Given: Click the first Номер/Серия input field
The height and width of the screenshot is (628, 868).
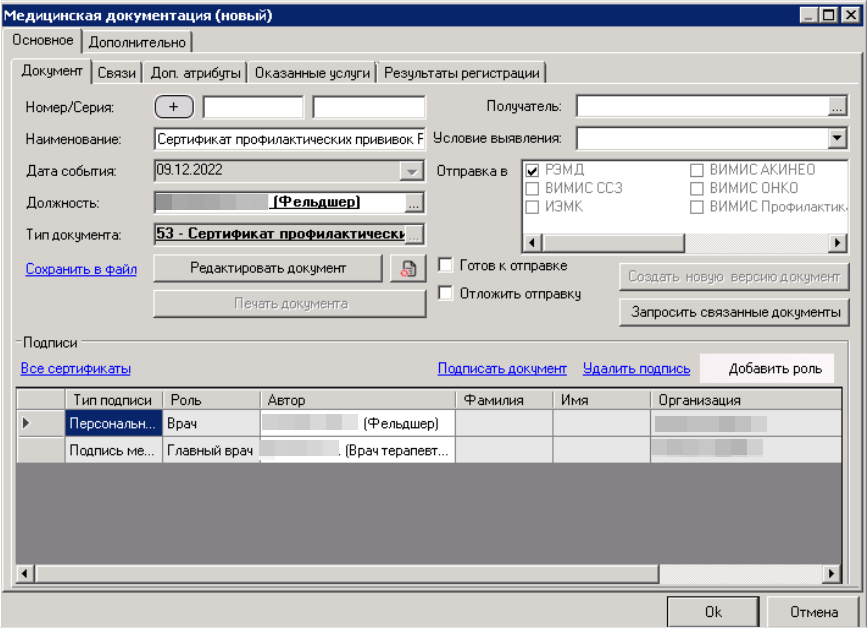Looking at the screenshot, I should pyautogui.click(x=253, y=107).
